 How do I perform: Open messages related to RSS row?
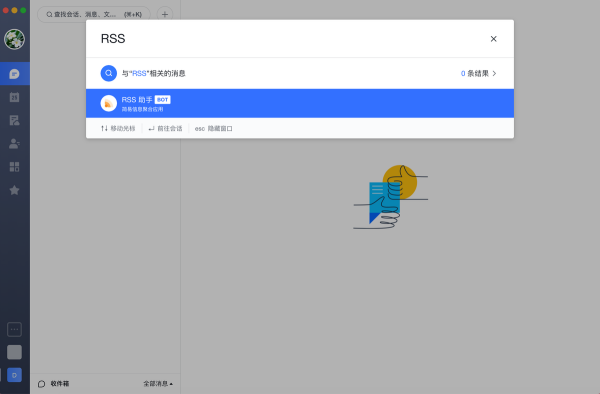click(300, 73)
